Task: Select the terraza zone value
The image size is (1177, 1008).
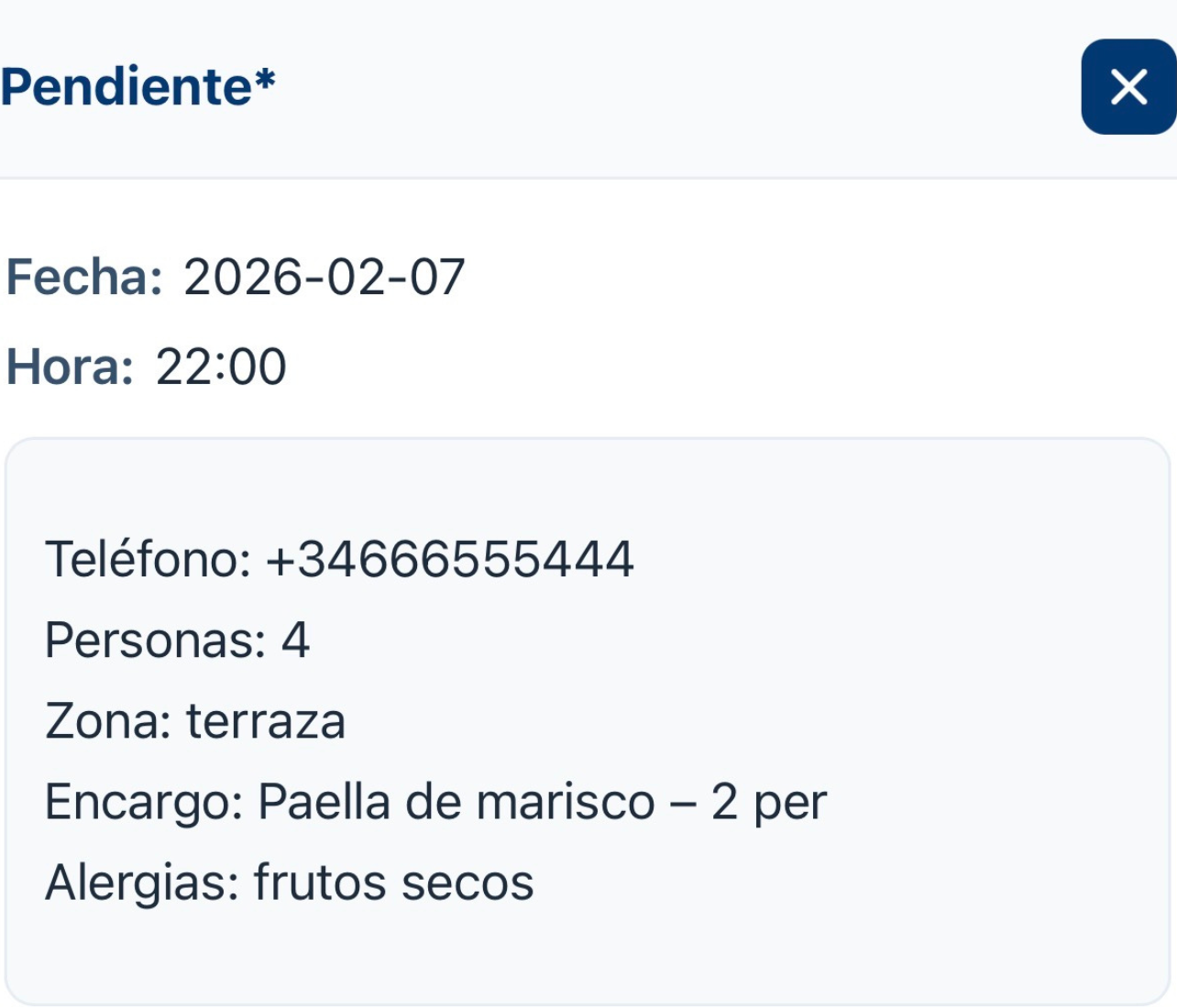Action: [x=266, y=720]
